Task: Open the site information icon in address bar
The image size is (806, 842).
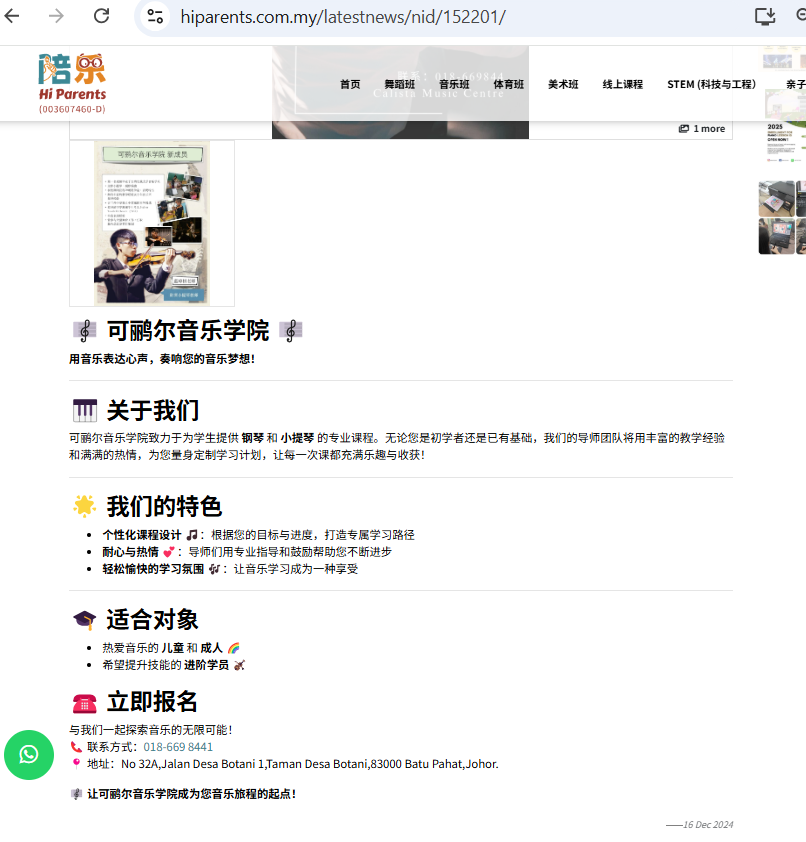Action: (155, 17)
